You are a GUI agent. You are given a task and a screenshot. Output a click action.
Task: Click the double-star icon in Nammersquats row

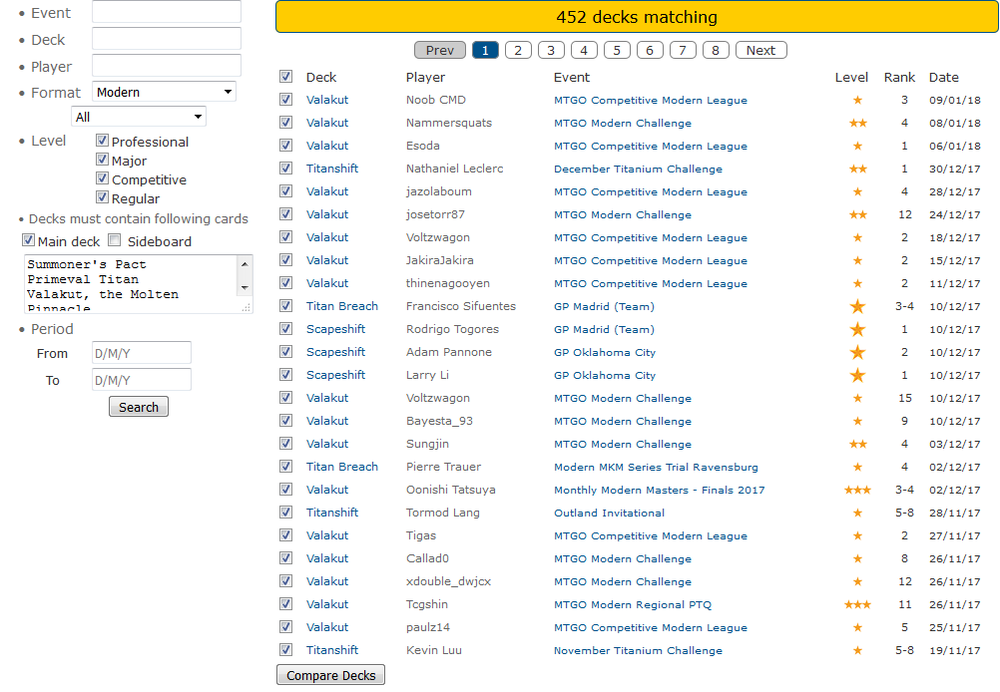point(857,123)
